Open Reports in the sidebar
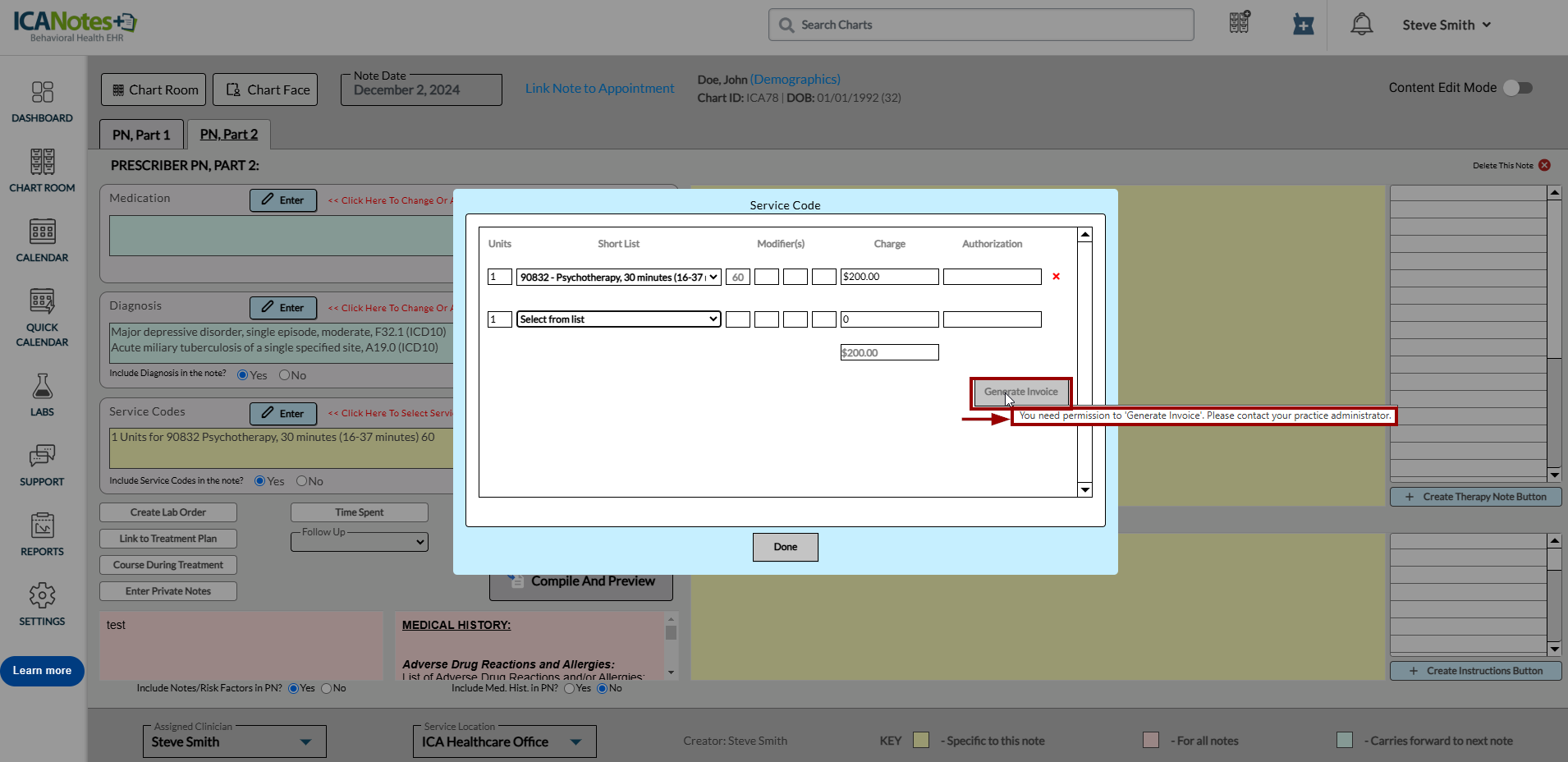1568x762 pixels. [42, 535]
